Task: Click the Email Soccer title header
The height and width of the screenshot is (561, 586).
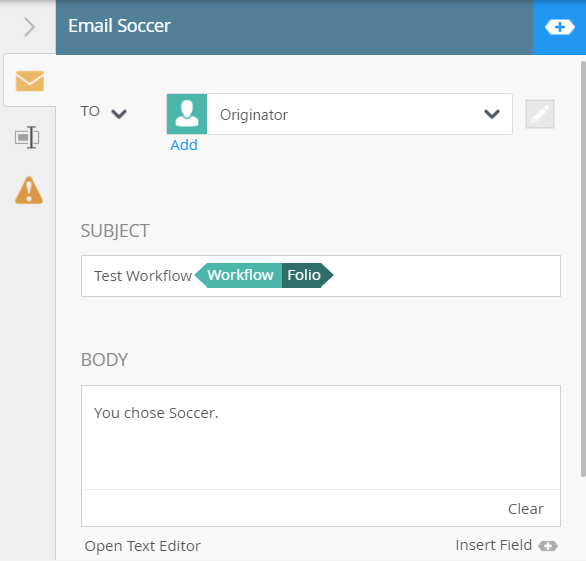Action: pyautogui.click(x=119, y=26)
